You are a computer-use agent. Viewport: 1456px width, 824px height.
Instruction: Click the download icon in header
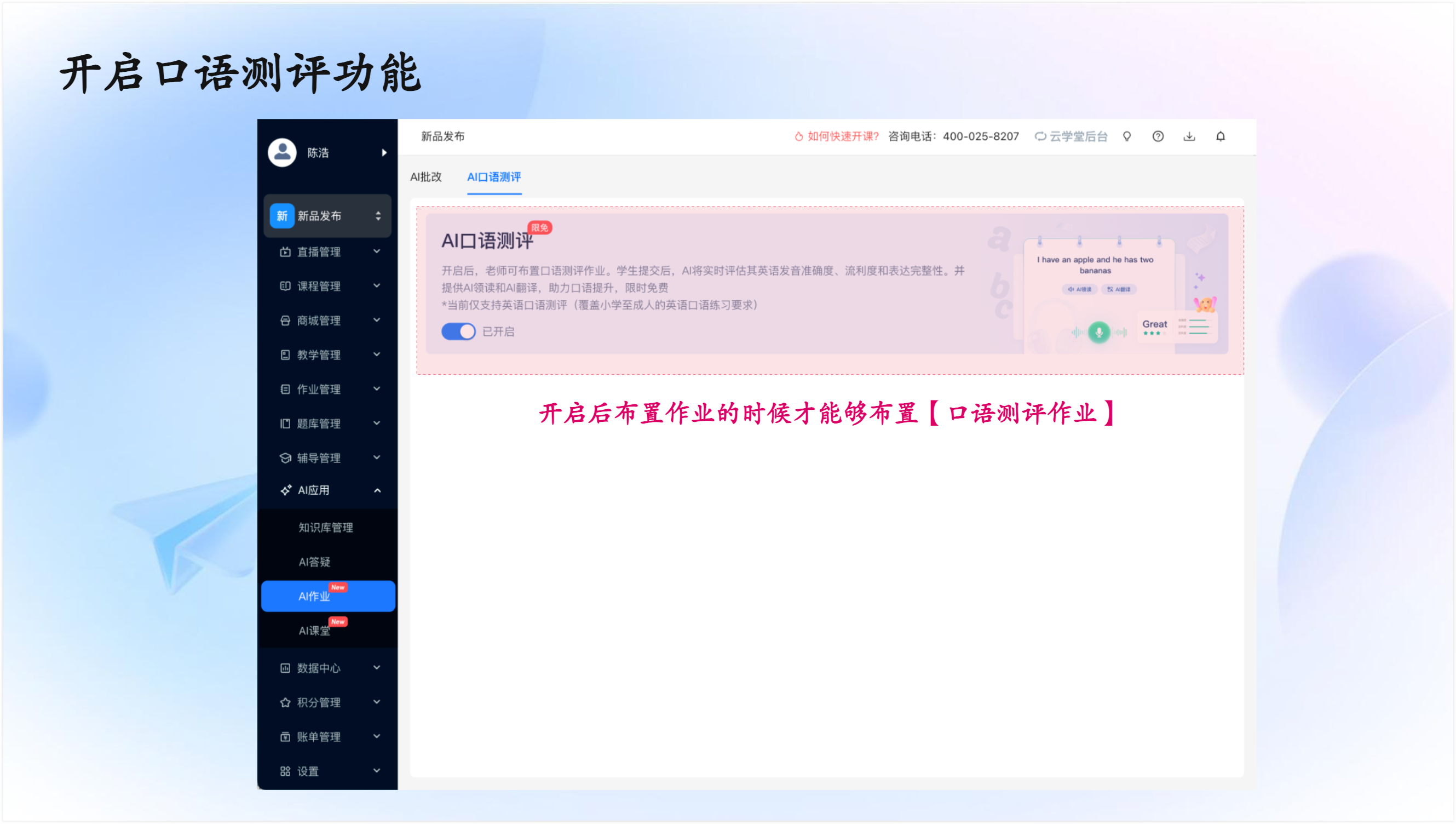pyautogui.click(x=1189, y=136)
